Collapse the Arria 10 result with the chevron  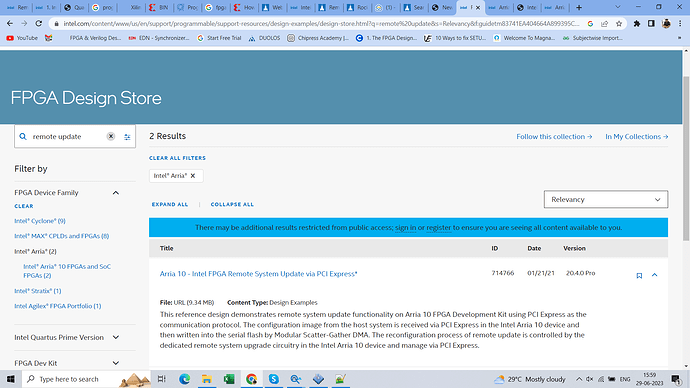654,275
